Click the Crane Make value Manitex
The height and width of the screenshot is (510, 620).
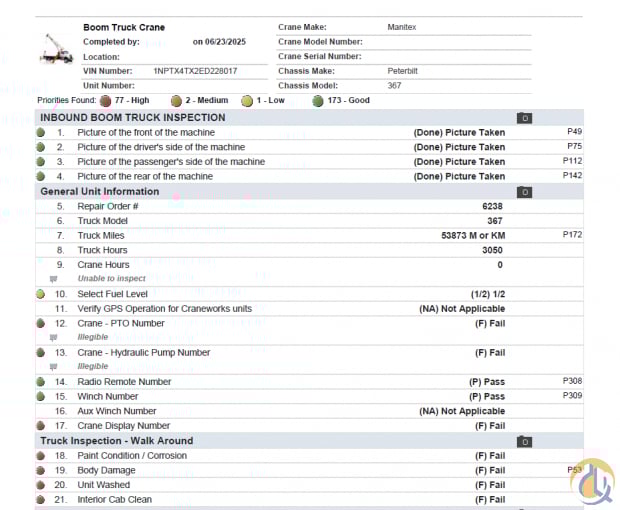coord(402,27)
